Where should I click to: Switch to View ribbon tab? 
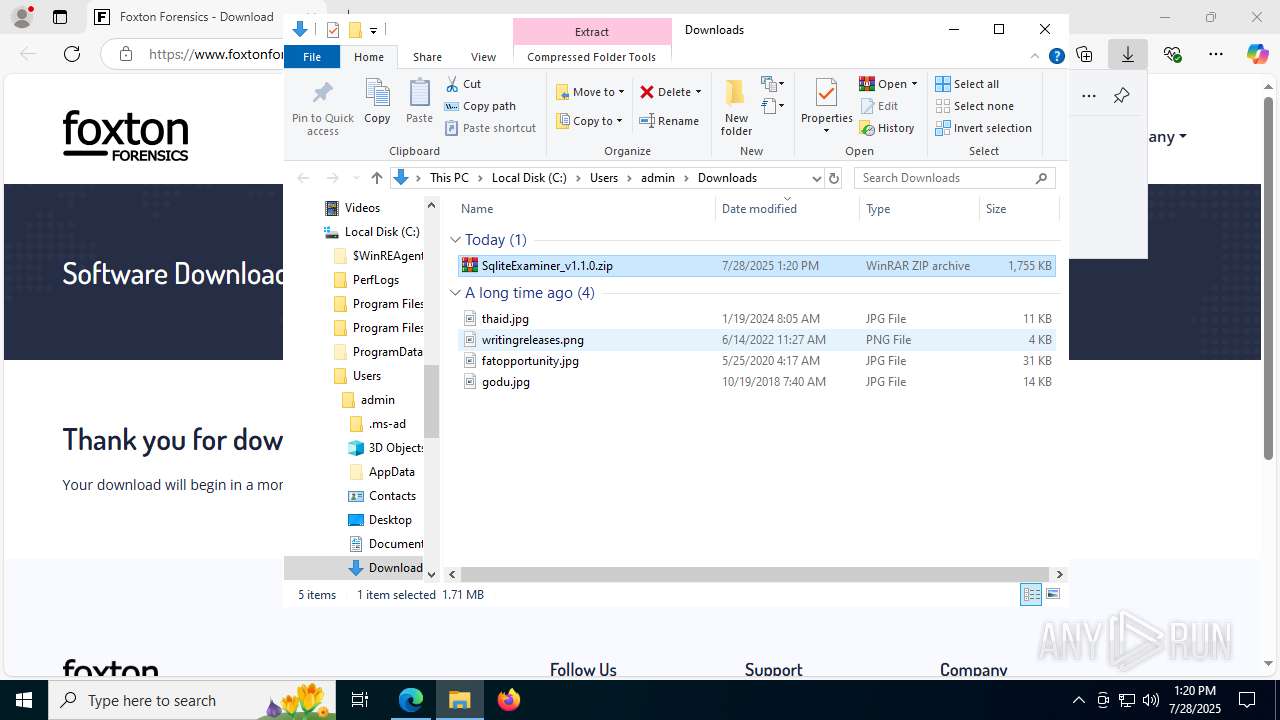(483, 57)
